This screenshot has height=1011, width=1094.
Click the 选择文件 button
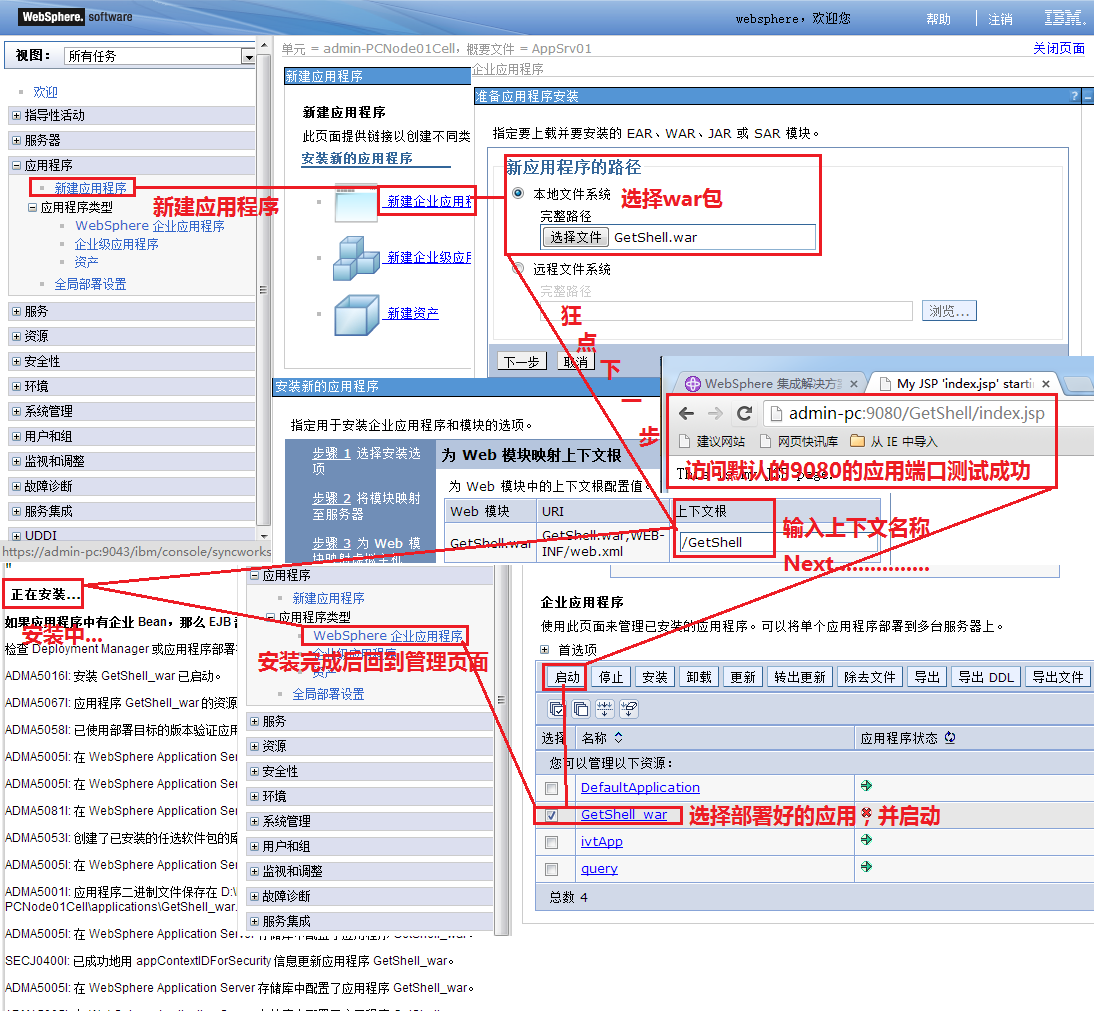point(576,238)
